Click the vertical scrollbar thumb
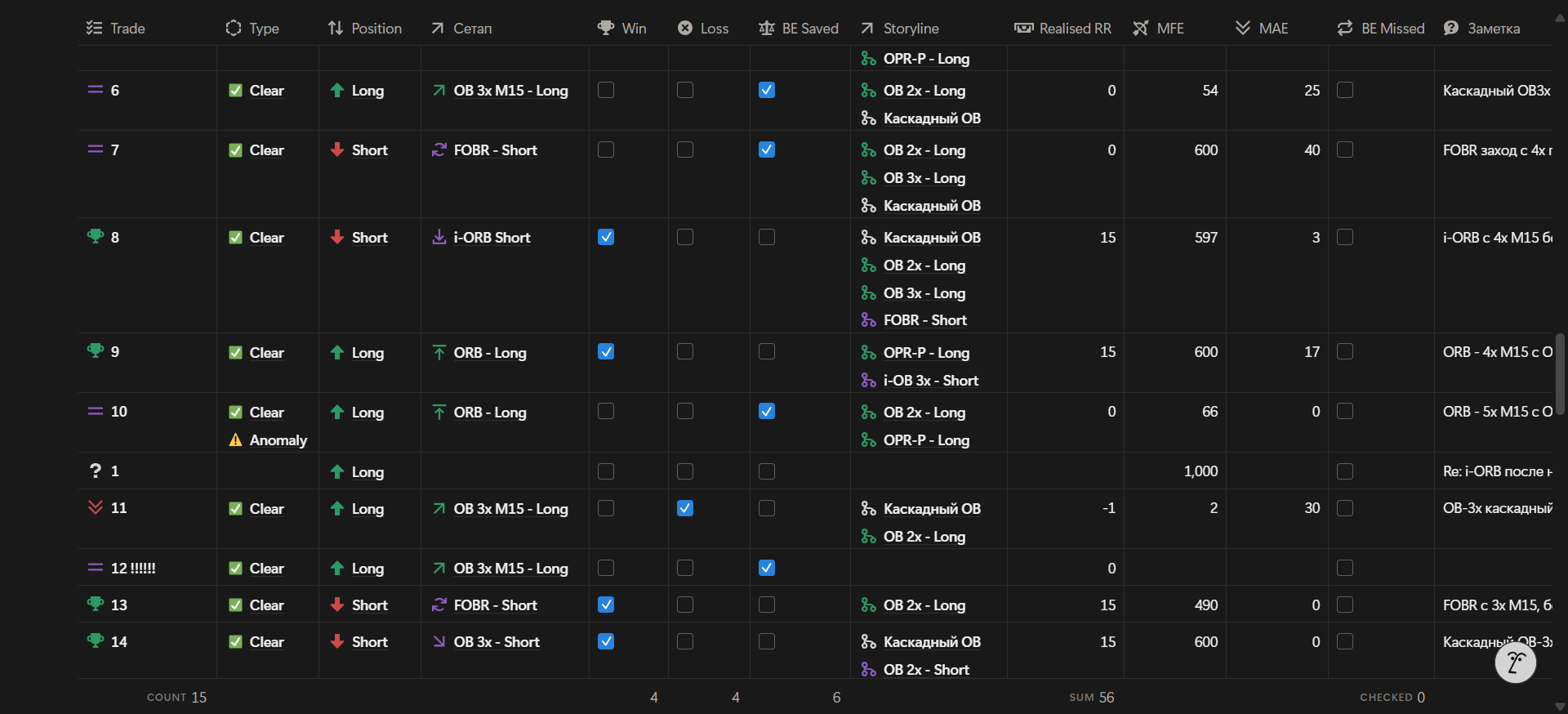The image size is (1568, 714). 1560,374
